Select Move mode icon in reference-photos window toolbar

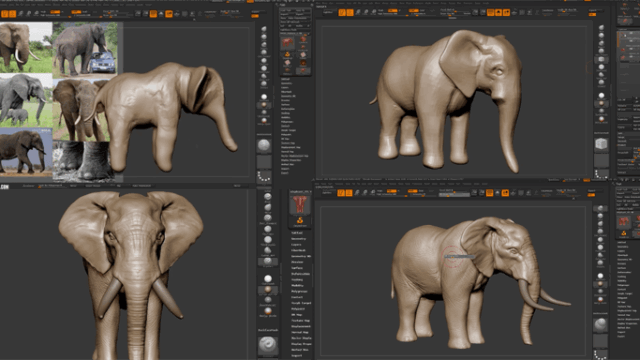pos(21,13)
